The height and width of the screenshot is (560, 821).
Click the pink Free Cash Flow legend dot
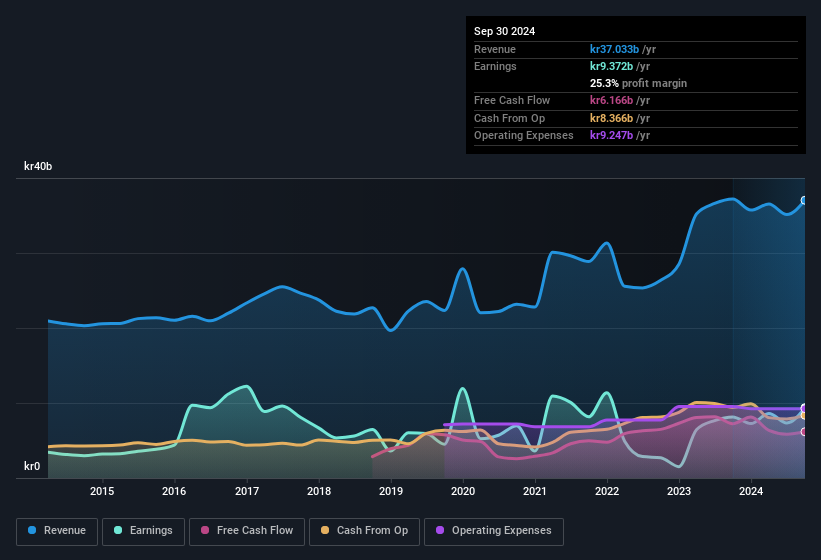click(x=205, y=530)
